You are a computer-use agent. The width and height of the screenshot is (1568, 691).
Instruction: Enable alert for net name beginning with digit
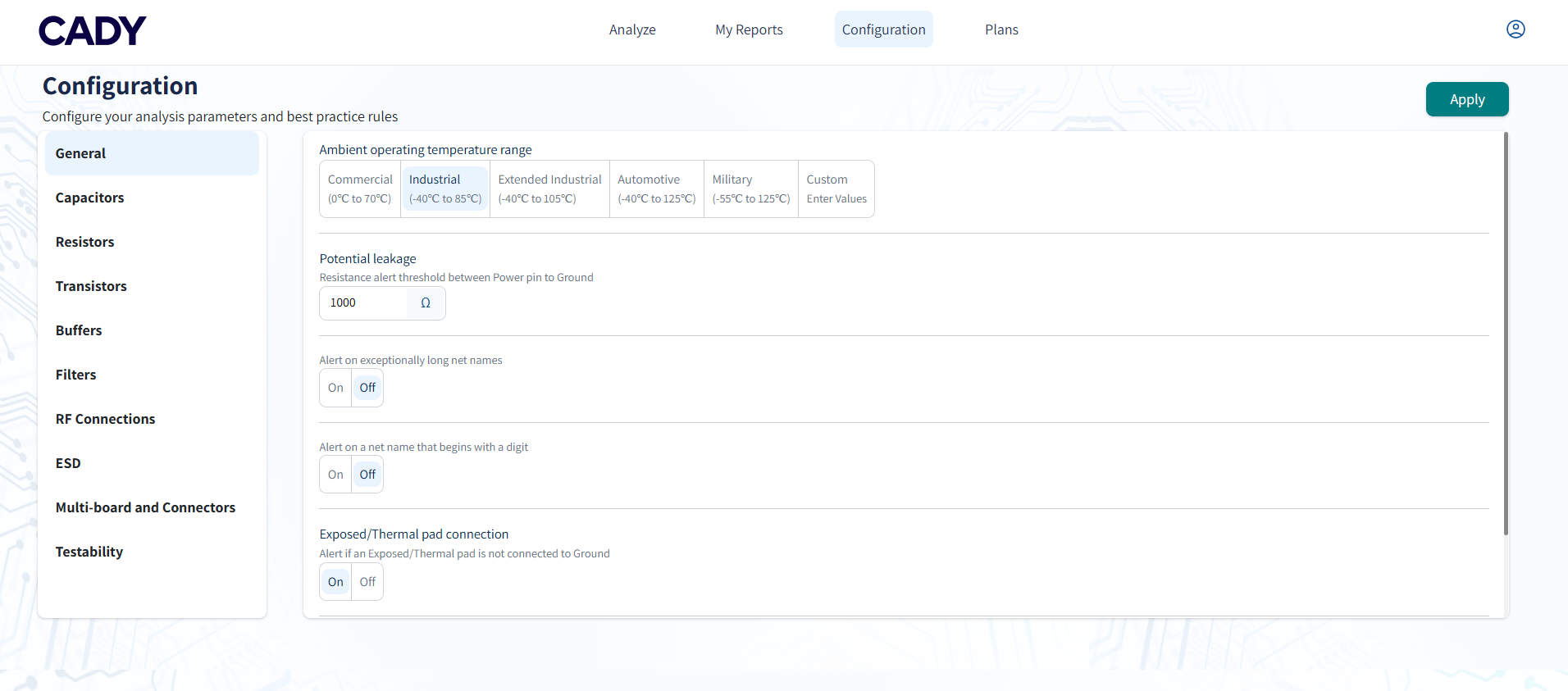point(335,475)
